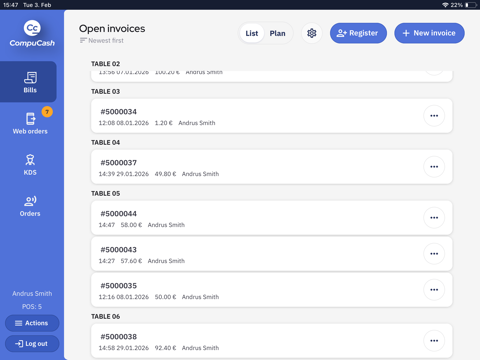Select invoice number #5000043
This screenshot has height=360, width=480.
click(119, 250)
